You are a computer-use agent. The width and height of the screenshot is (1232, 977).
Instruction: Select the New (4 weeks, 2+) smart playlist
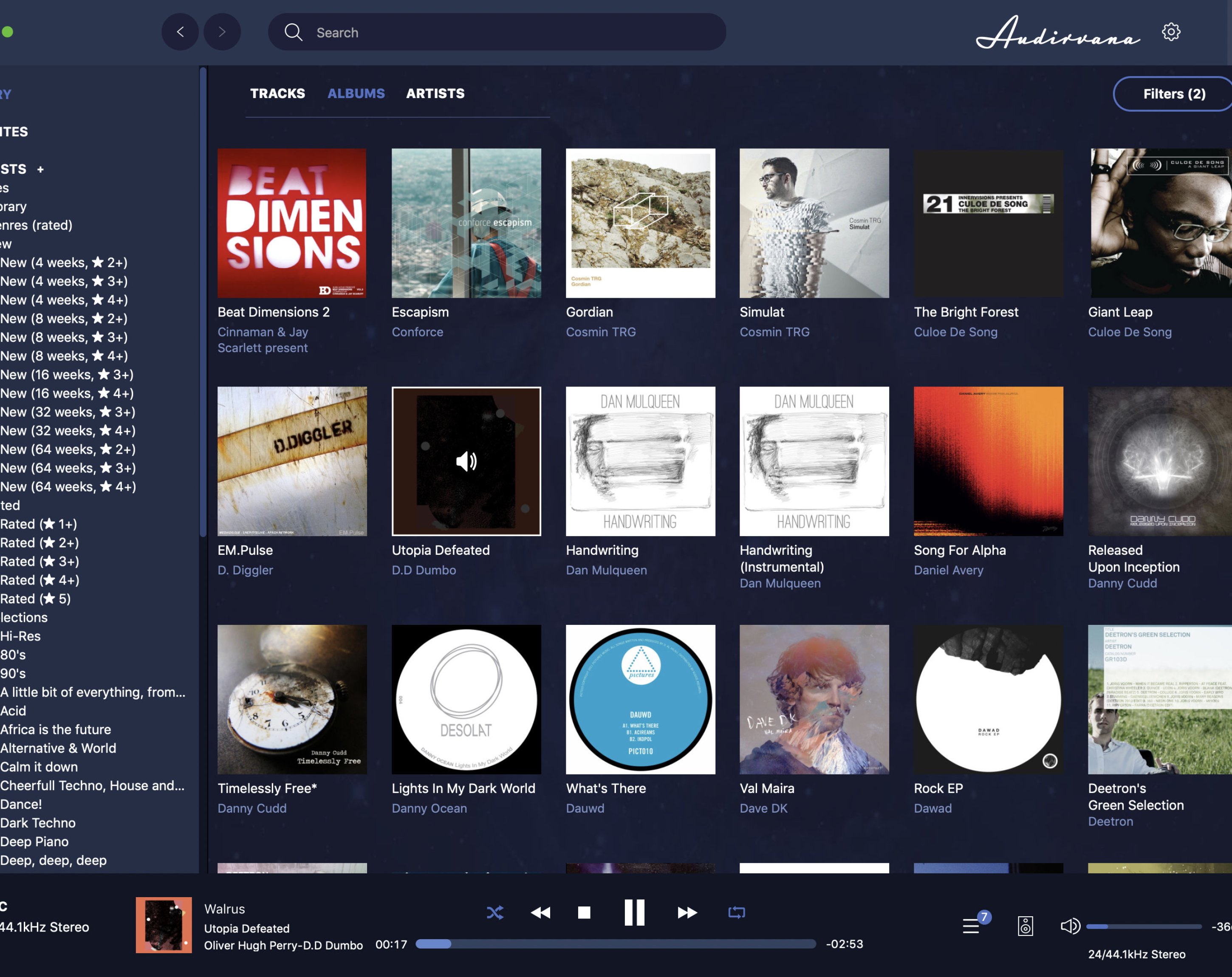coord(63,262)
